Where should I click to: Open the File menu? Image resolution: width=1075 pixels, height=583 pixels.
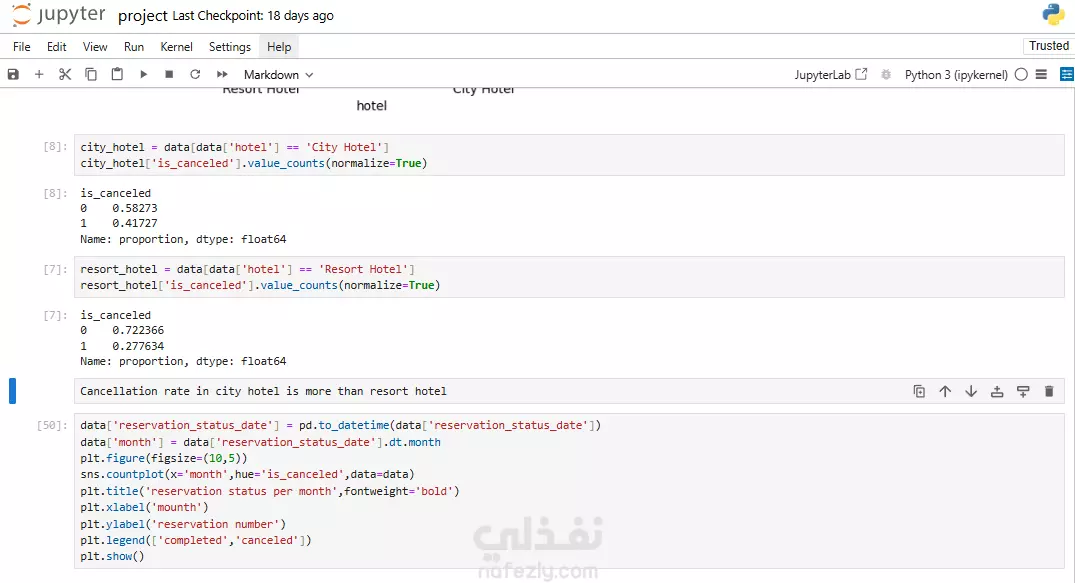22,47
